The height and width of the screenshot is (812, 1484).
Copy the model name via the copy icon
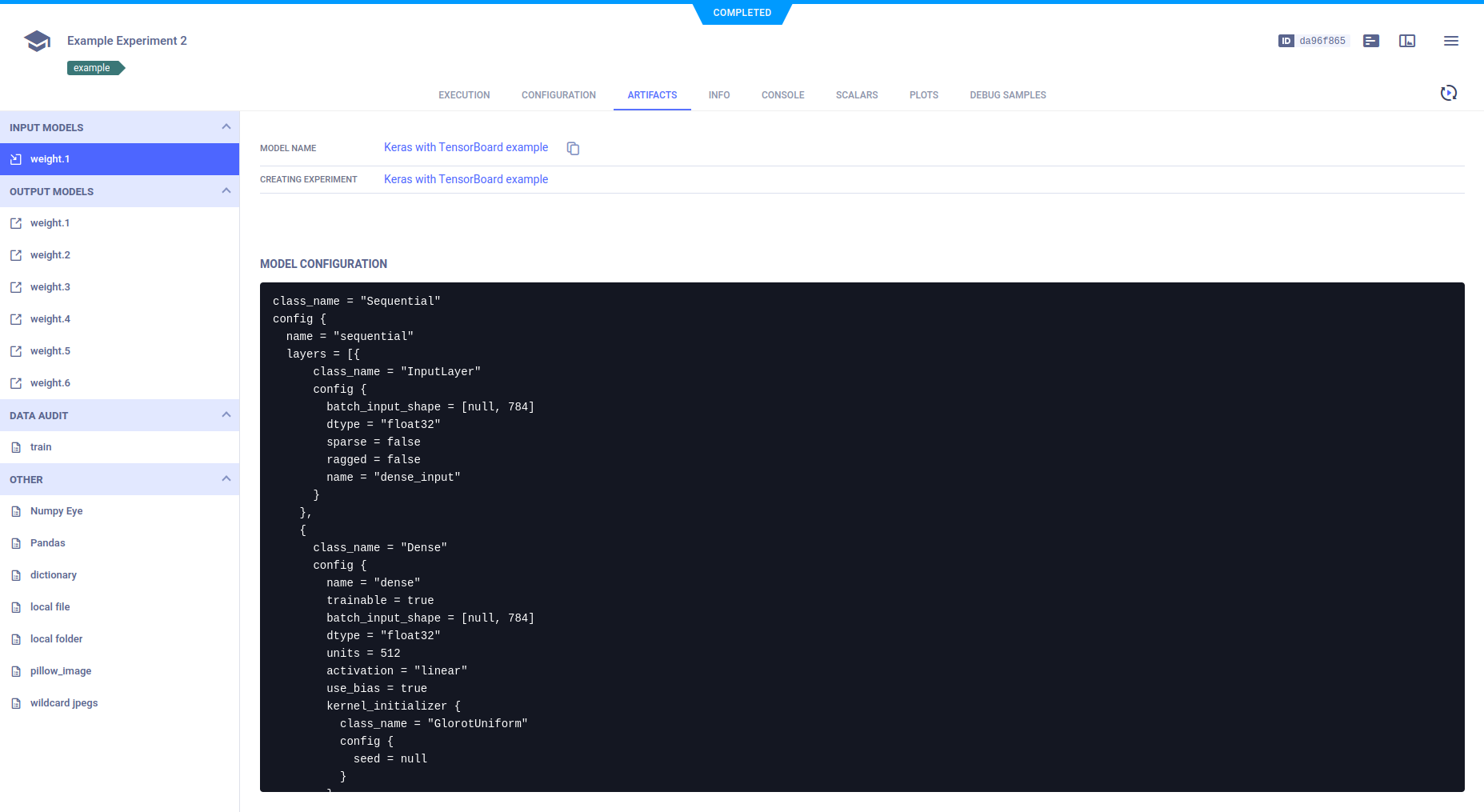click(x=573, y=148)
